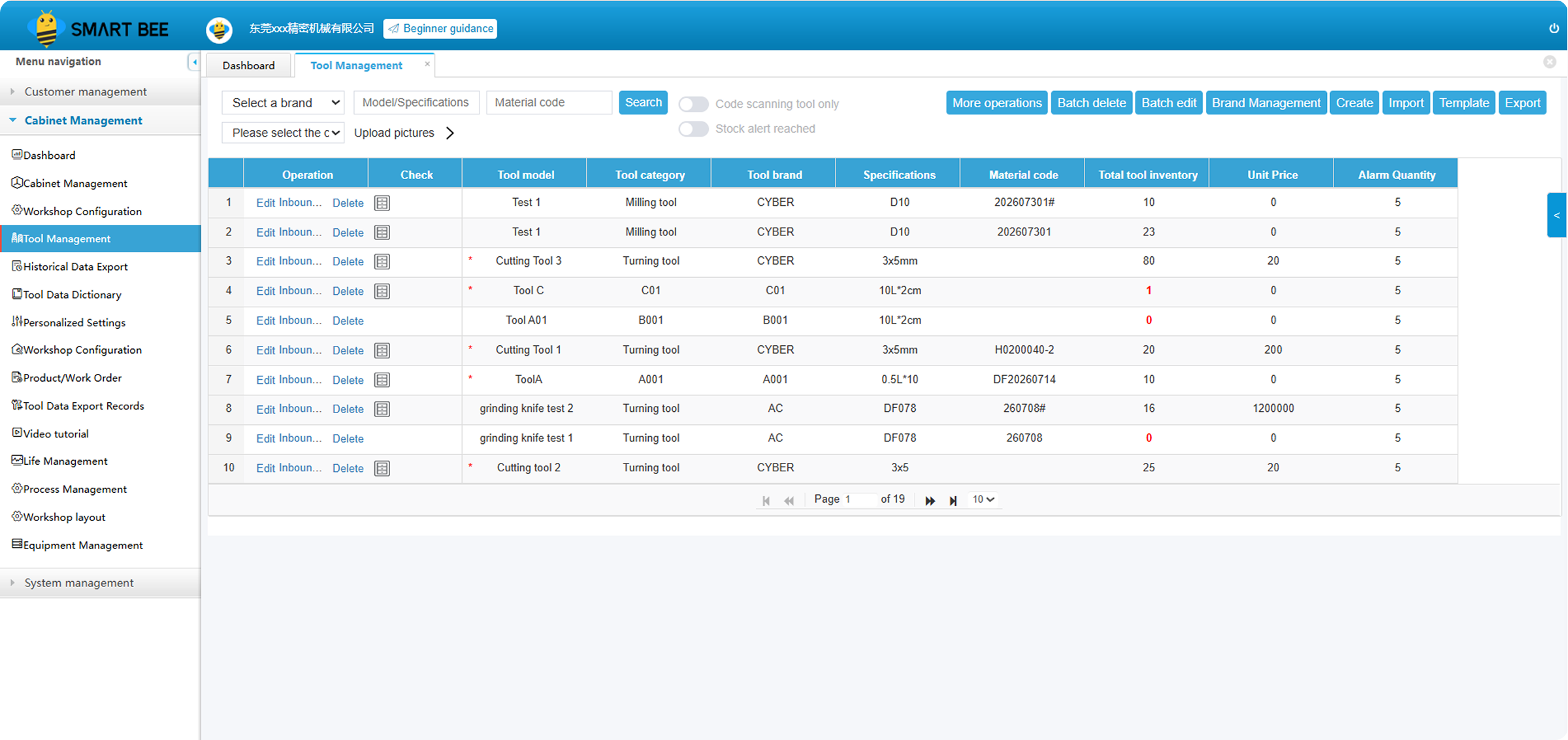Viewport: 1568px width, 740px height.
Task: Change the rows per page dropdown
Action: (983, 499)
